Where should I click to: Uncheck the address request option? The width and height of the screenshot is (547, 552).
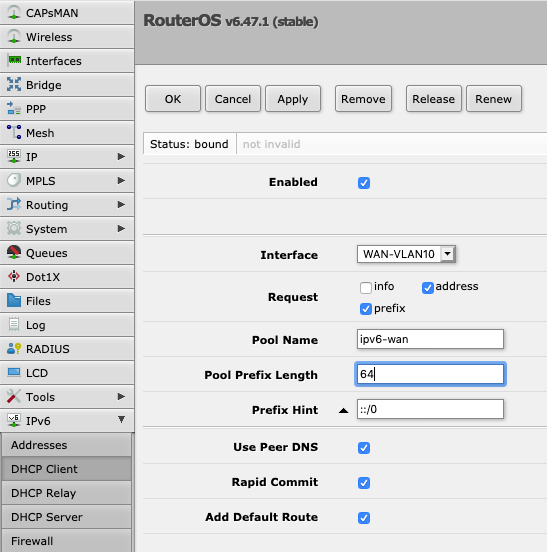pyautogui.click(x=428, y=287)
